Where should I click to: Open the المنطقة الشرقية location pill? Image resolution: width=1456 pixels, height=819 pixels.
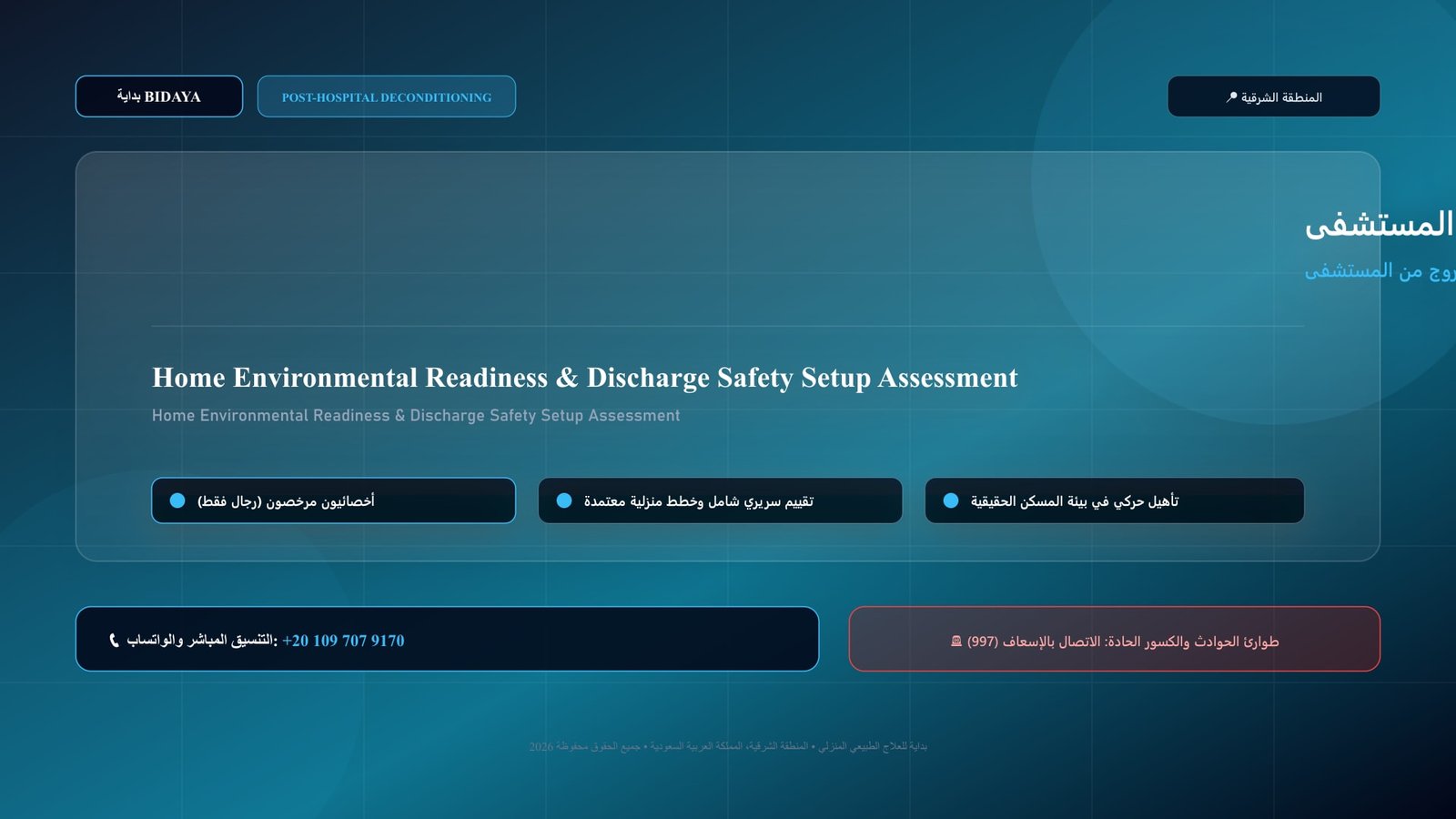1274,96
